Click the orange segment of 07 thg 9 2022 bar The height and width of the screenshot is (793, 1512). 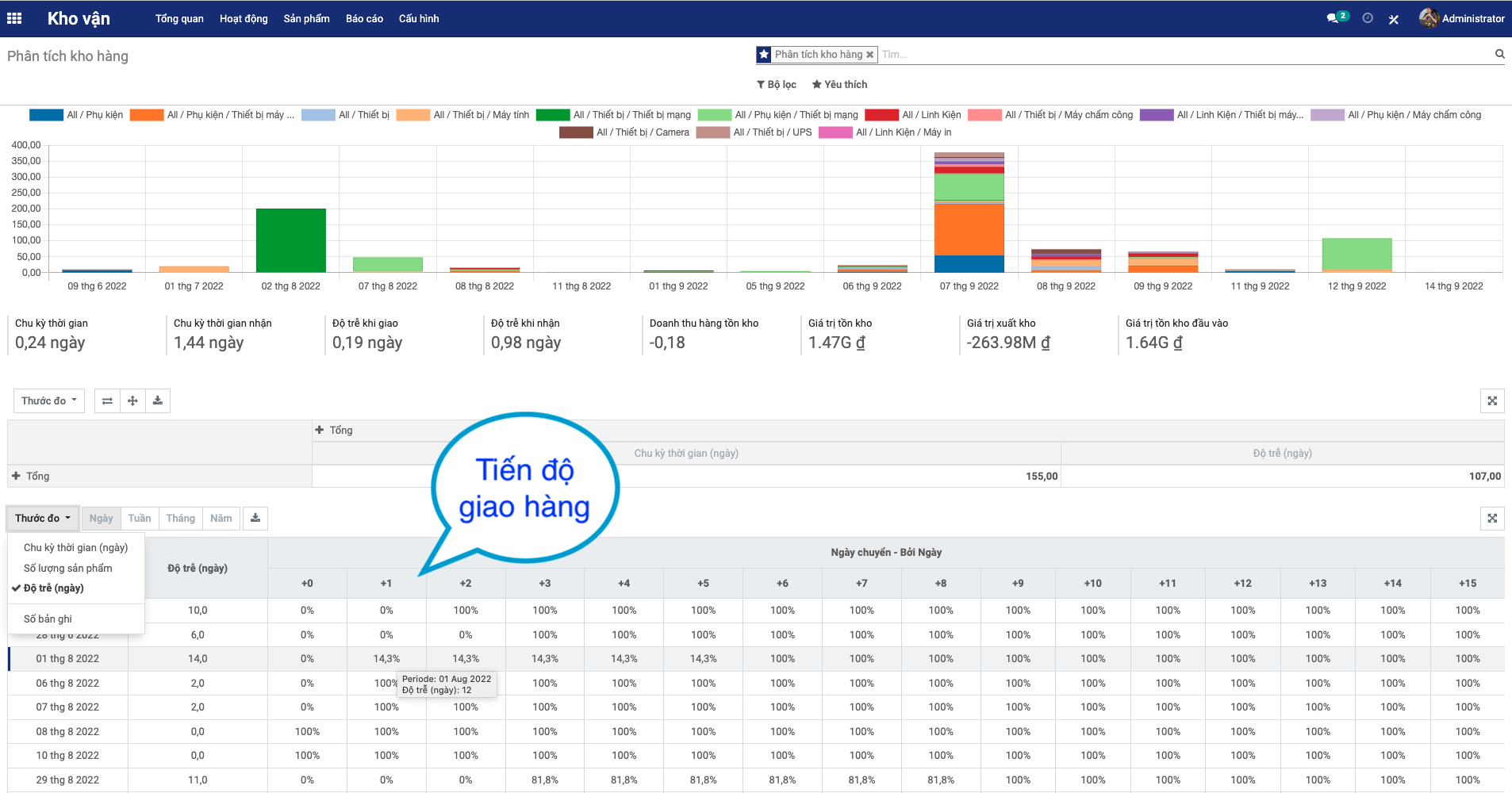click(x=969, y=229)
